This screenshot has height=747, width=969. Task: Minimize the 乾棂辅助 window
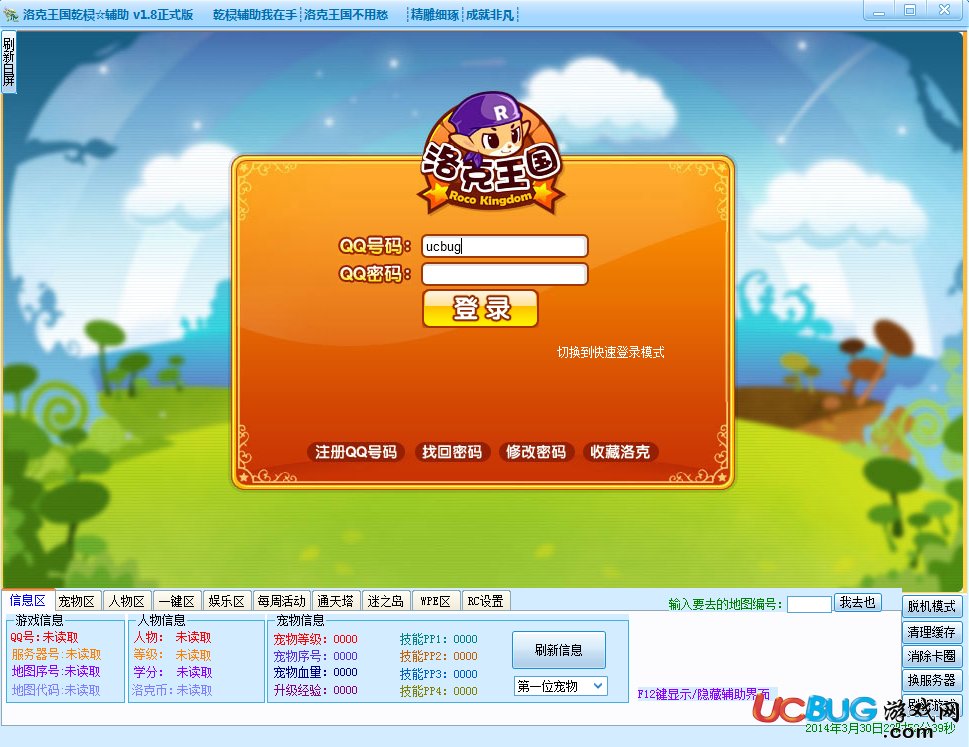[x=879, y=11]
